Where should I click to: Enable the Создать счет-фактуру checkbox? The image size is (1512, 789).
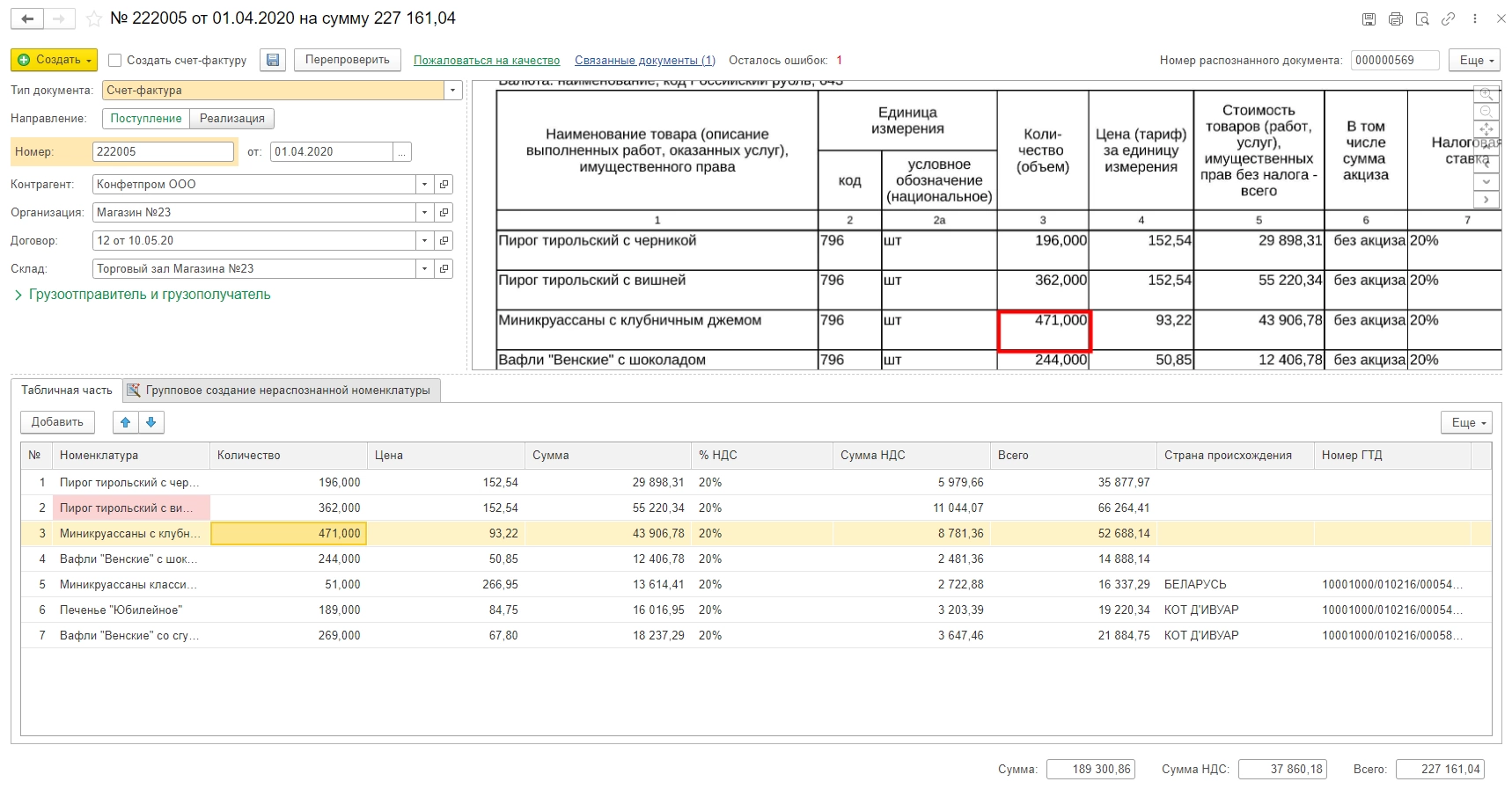click(114, 61)
